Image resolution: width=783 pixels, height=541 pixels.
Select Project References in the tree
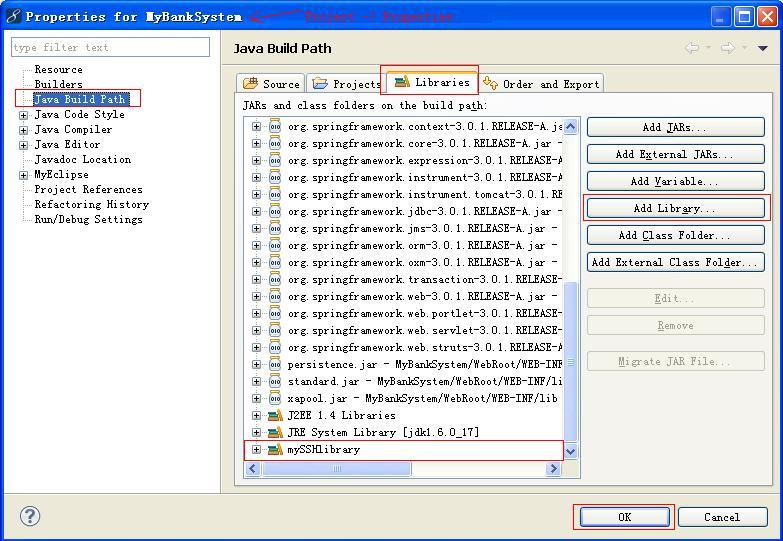(x=88, y=189)
